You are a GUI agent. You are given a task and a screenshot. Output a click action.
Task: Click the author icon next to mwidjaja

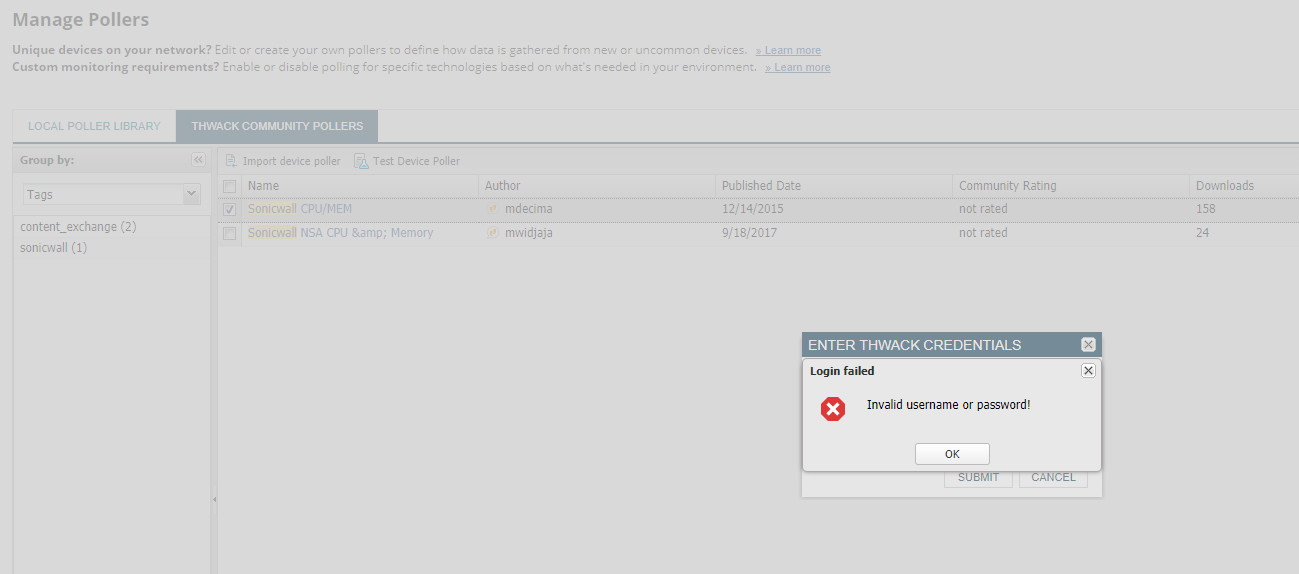(x=492, y=233)
